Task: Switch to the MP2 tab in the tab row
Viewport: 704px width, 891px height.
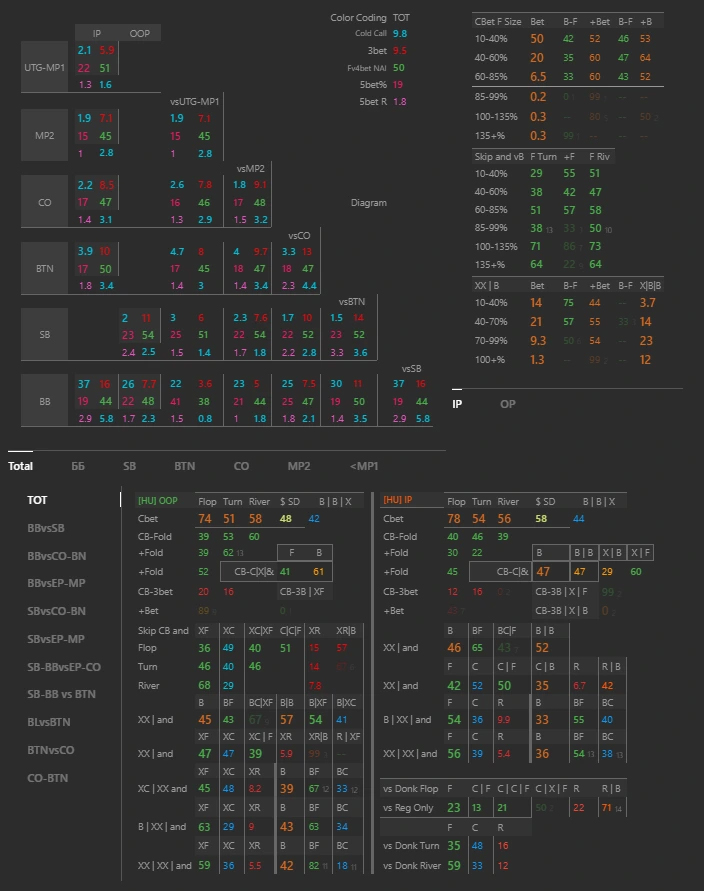Action: [299, 466]
